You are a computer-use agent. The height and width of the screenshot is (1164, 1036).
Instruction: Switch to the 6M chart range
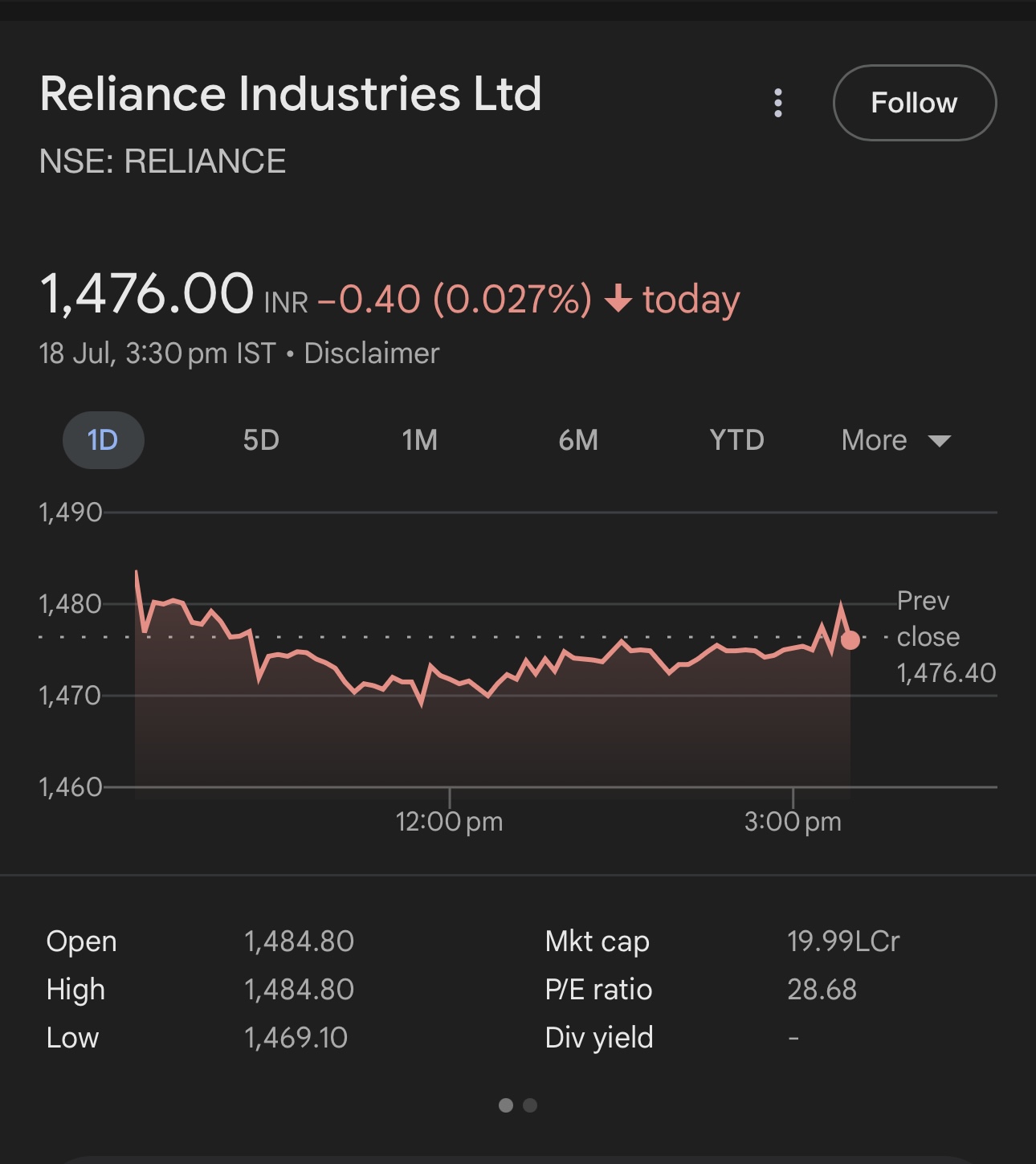click(578, 440)
